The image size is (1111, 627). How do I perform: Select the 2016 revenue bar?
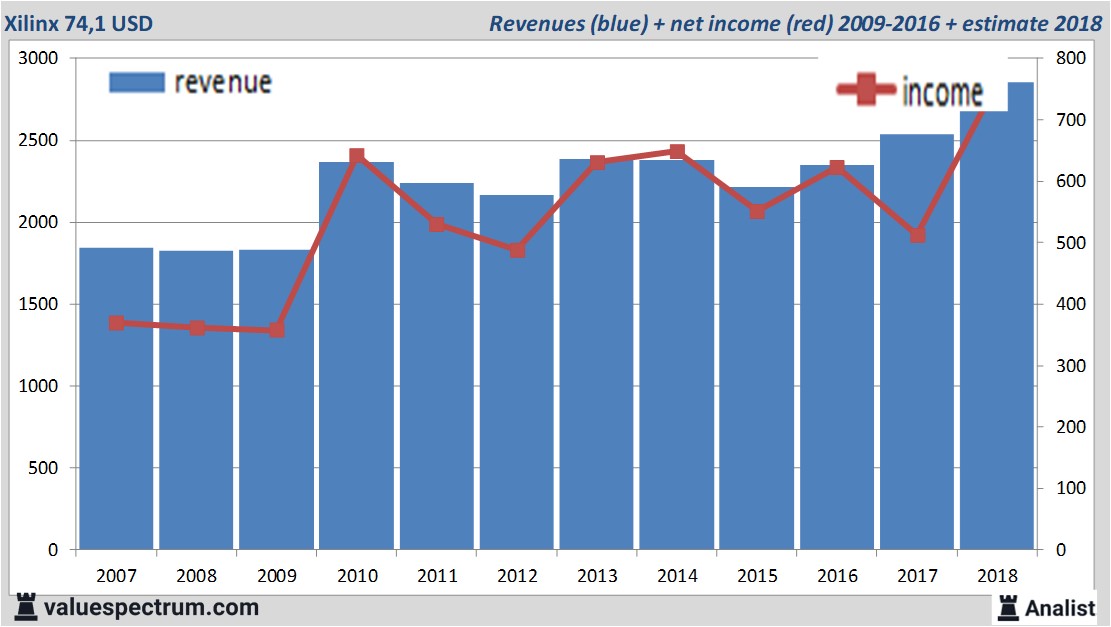[837, 357]
